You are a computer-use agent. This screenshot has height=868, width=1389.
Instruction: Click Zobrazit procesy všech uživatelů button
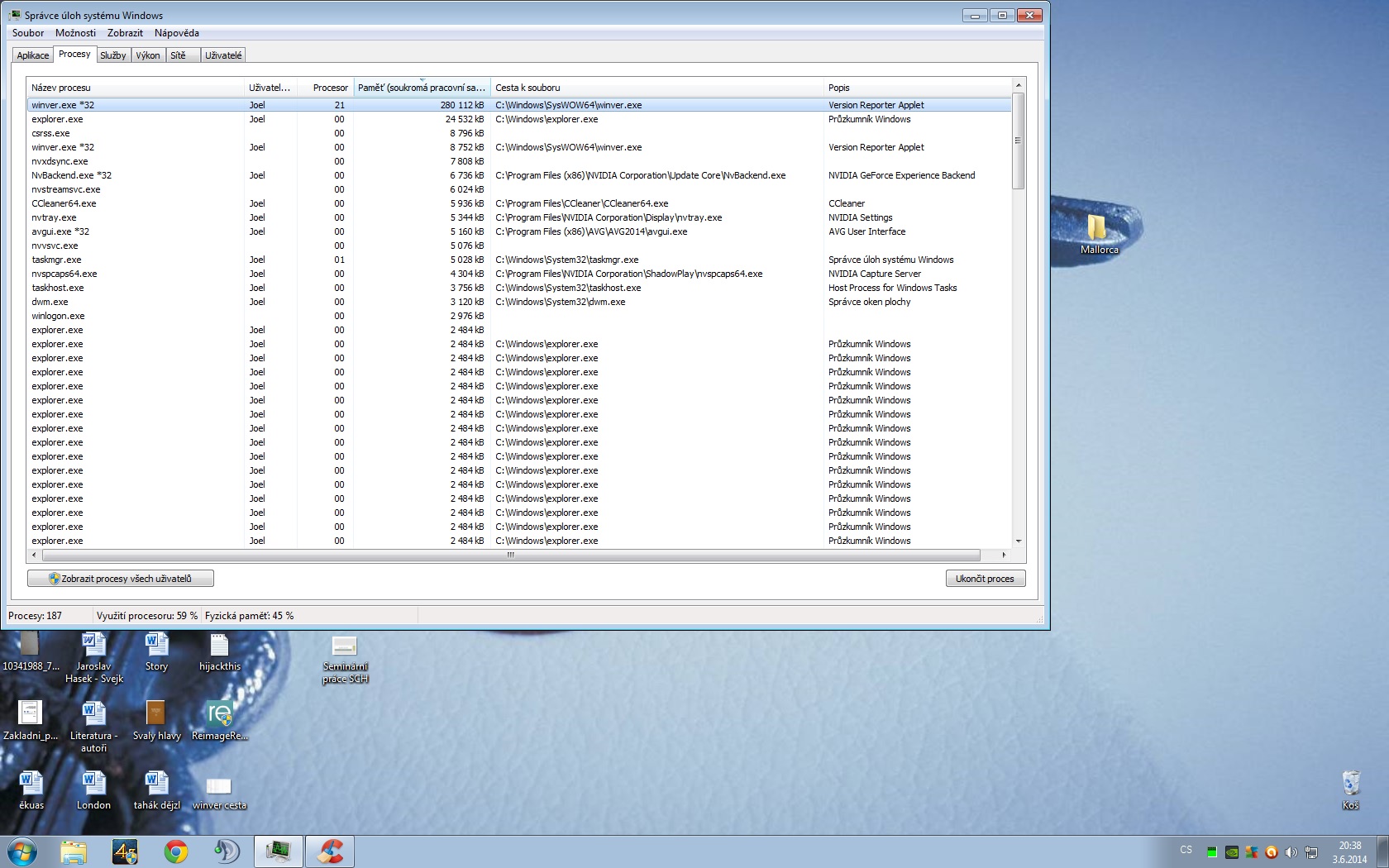[x=121, y=579]
